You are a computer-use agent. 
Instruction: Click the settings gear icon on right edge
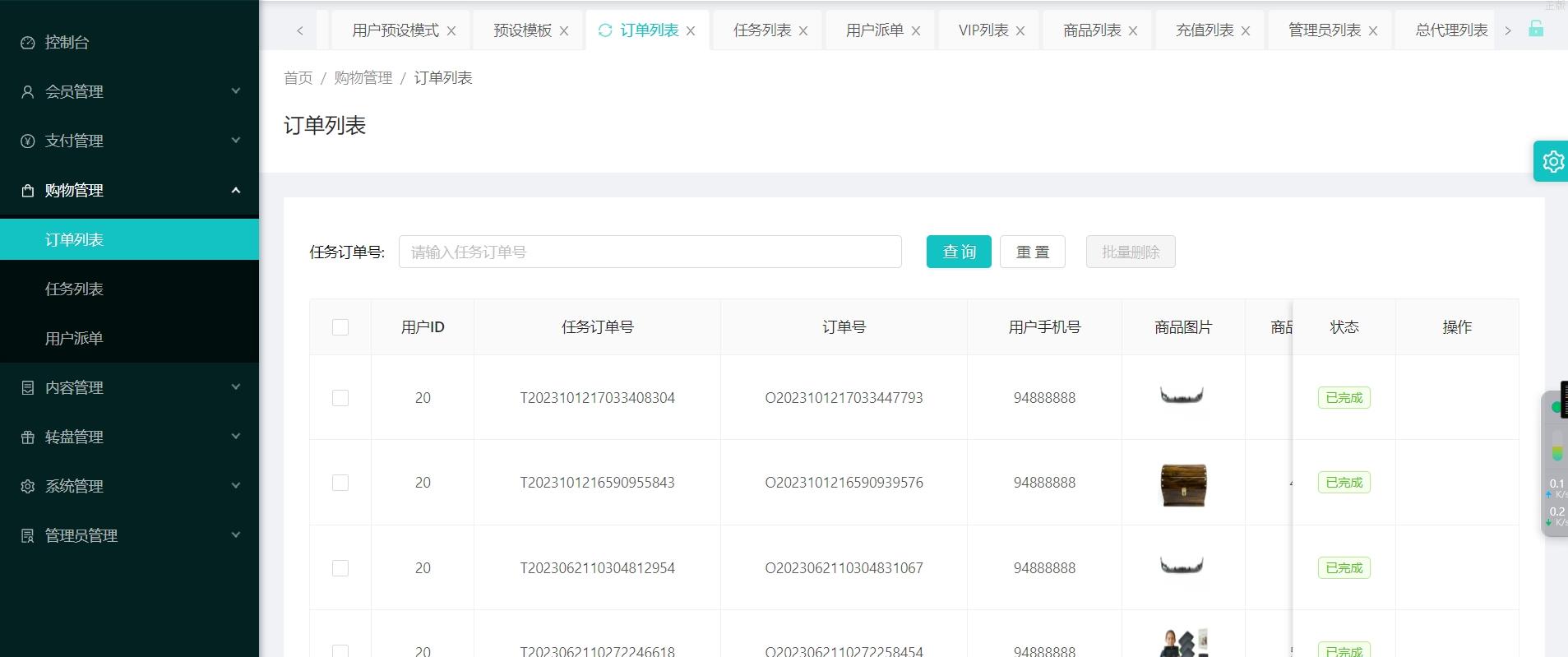point(1552,161)
